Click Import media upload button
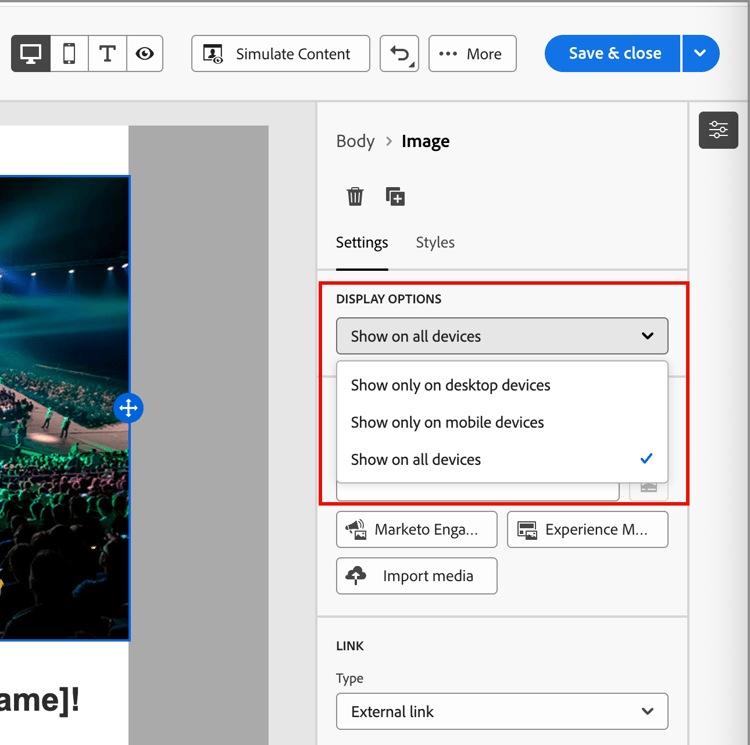The image size is (750, 745). [416, 576]
